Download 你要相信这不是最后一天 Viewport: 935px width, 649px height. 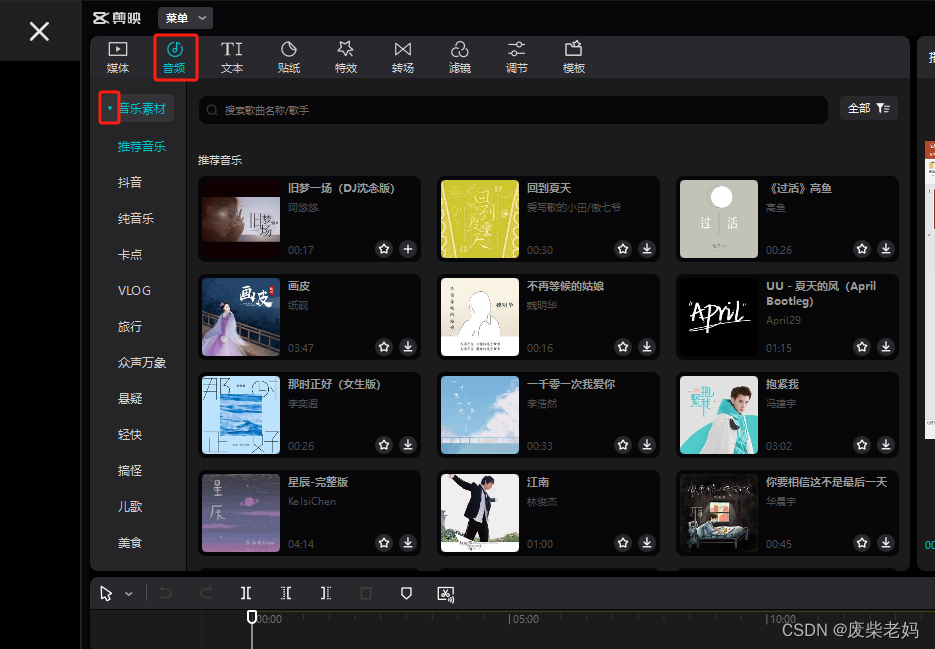point(886,543)
